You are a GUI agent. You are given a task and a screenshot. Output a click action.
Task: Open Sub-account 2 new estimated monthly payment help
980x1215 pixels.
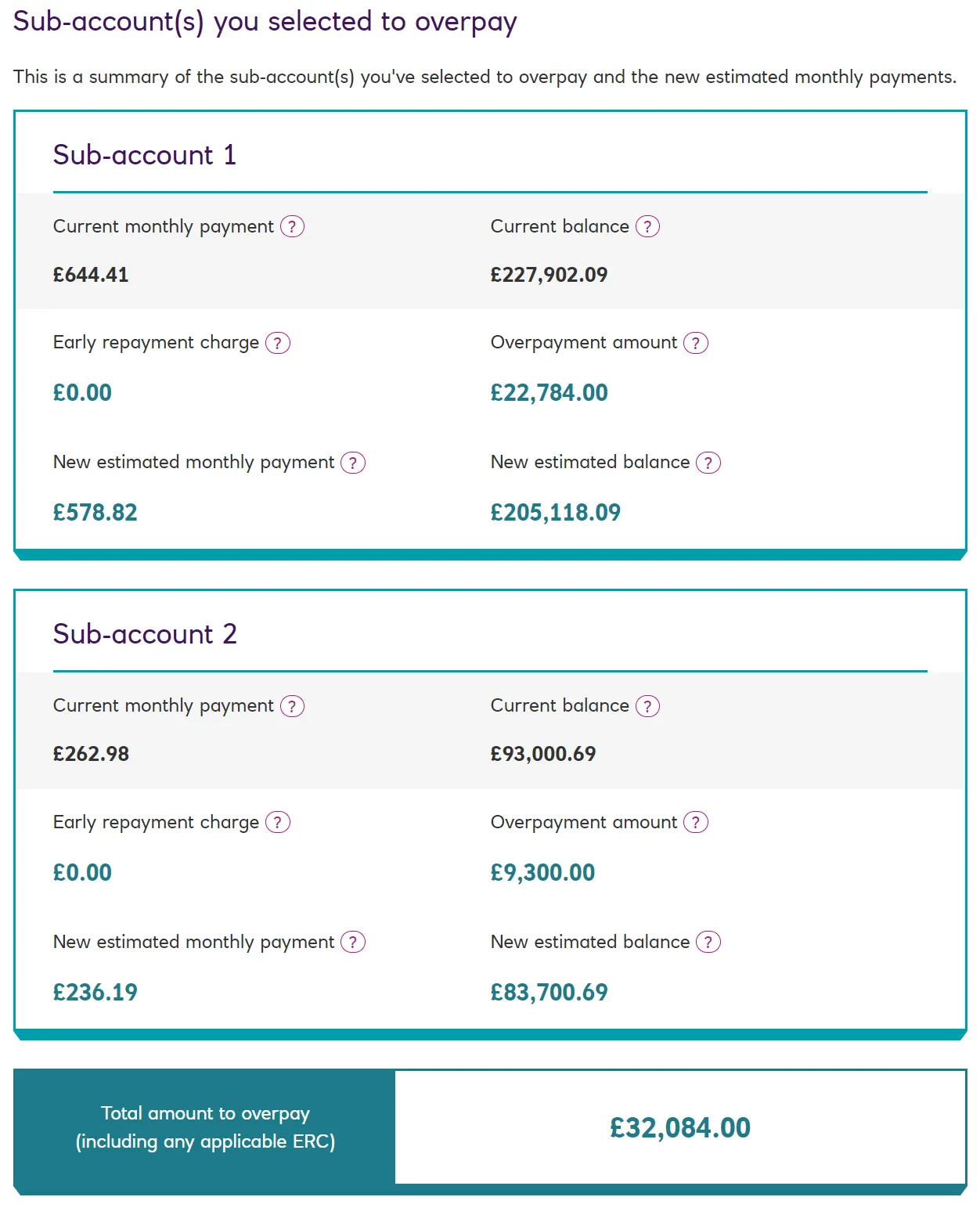click(x=353, y=943)
